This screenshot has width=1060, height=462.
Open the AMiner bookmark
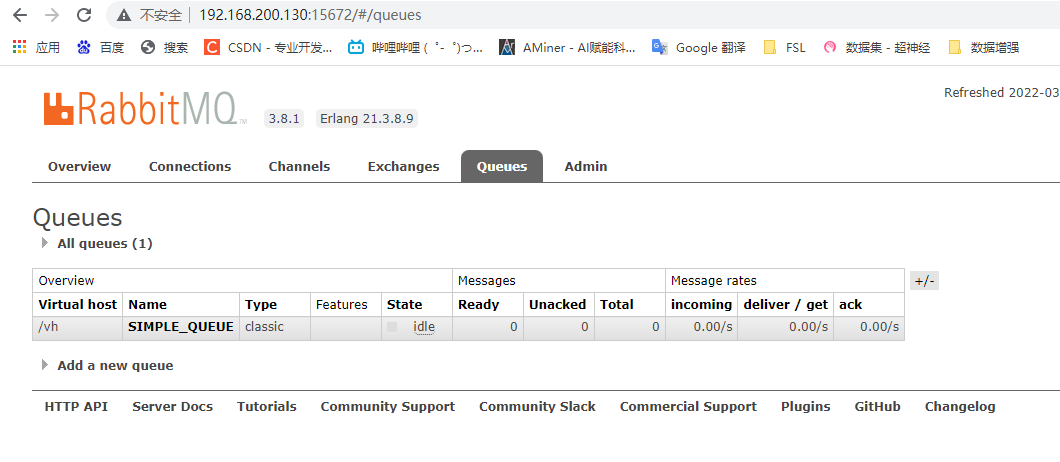point(567,47)
